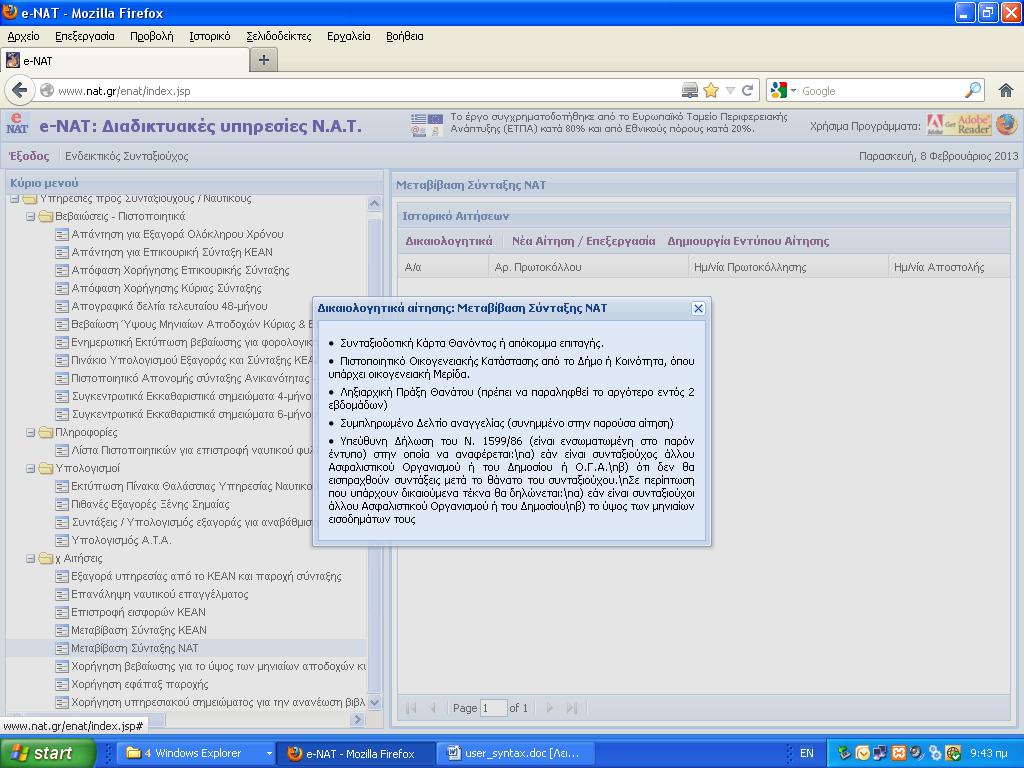This screenshot has height=768, width=1024.
Task: Click the Έξοδος logout link
Action: click(29, 156)
